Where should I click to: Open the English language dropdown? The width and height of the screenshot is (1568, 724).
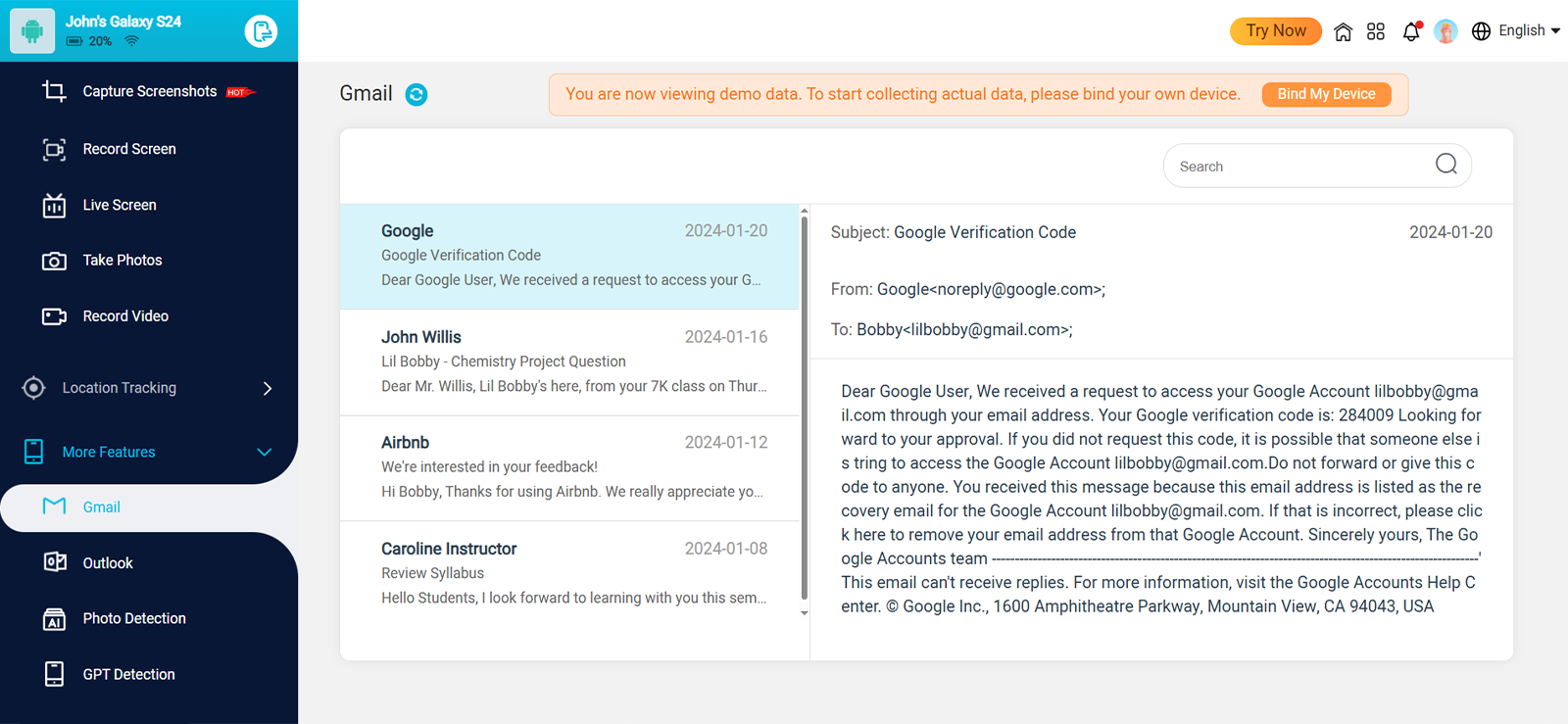click(1516, 31)
